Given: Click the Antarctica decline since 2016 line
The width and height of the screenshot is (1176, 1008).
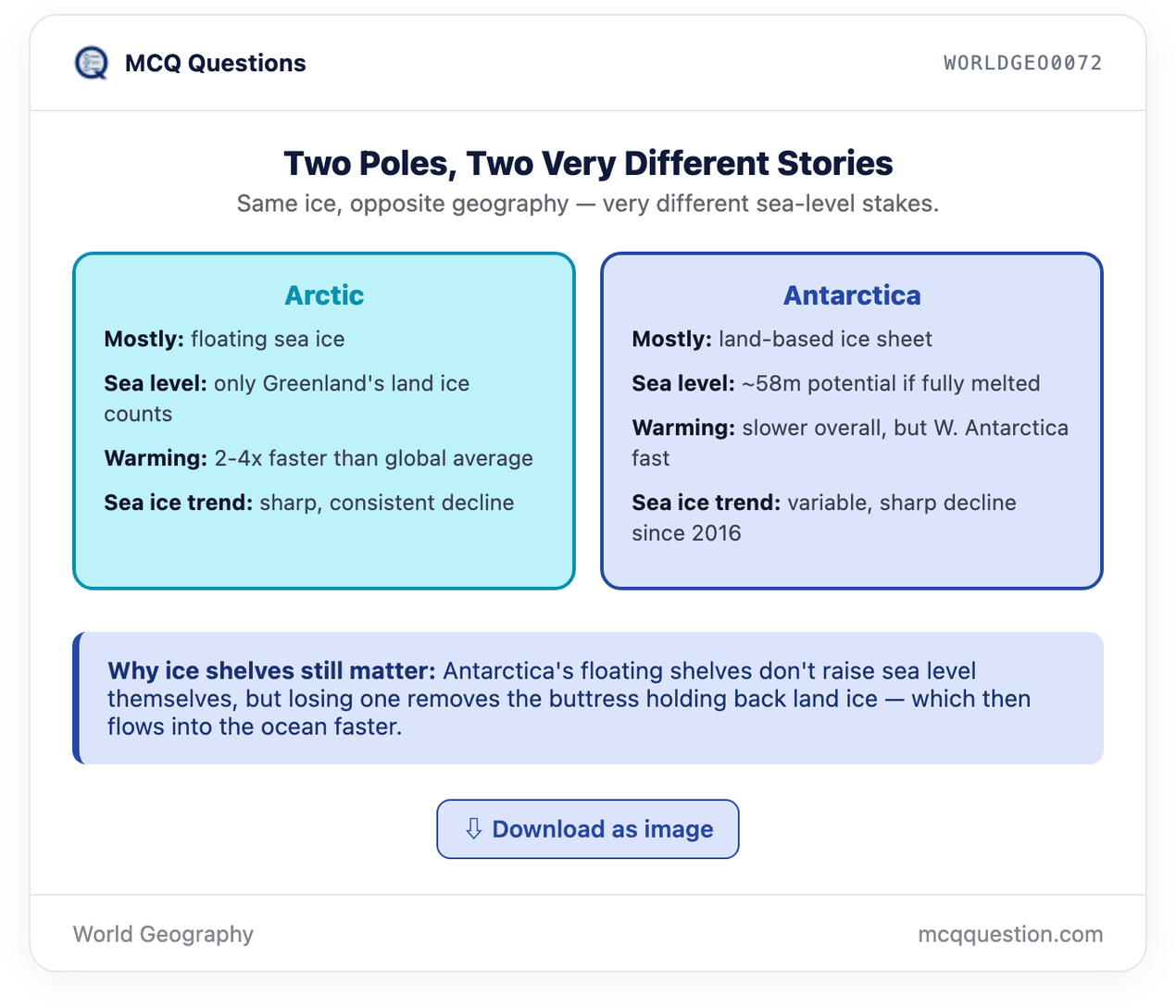Looking at the screenshot, I should tap(824, 517).
